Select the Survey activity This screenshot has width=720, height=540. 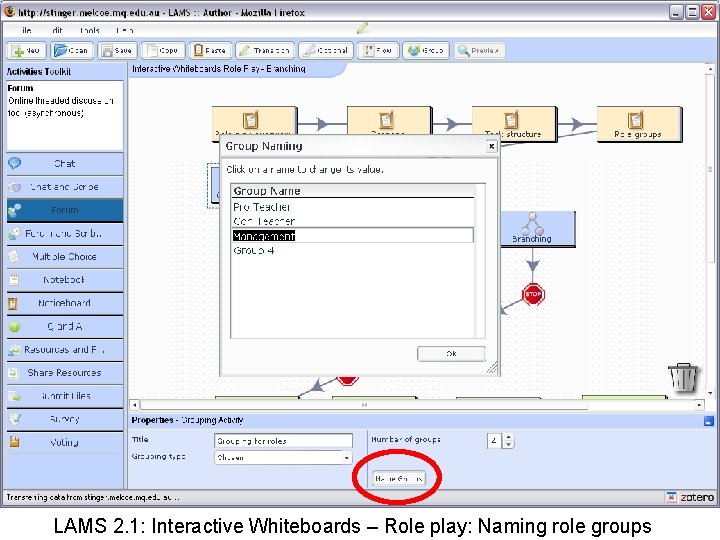(65, 419)
